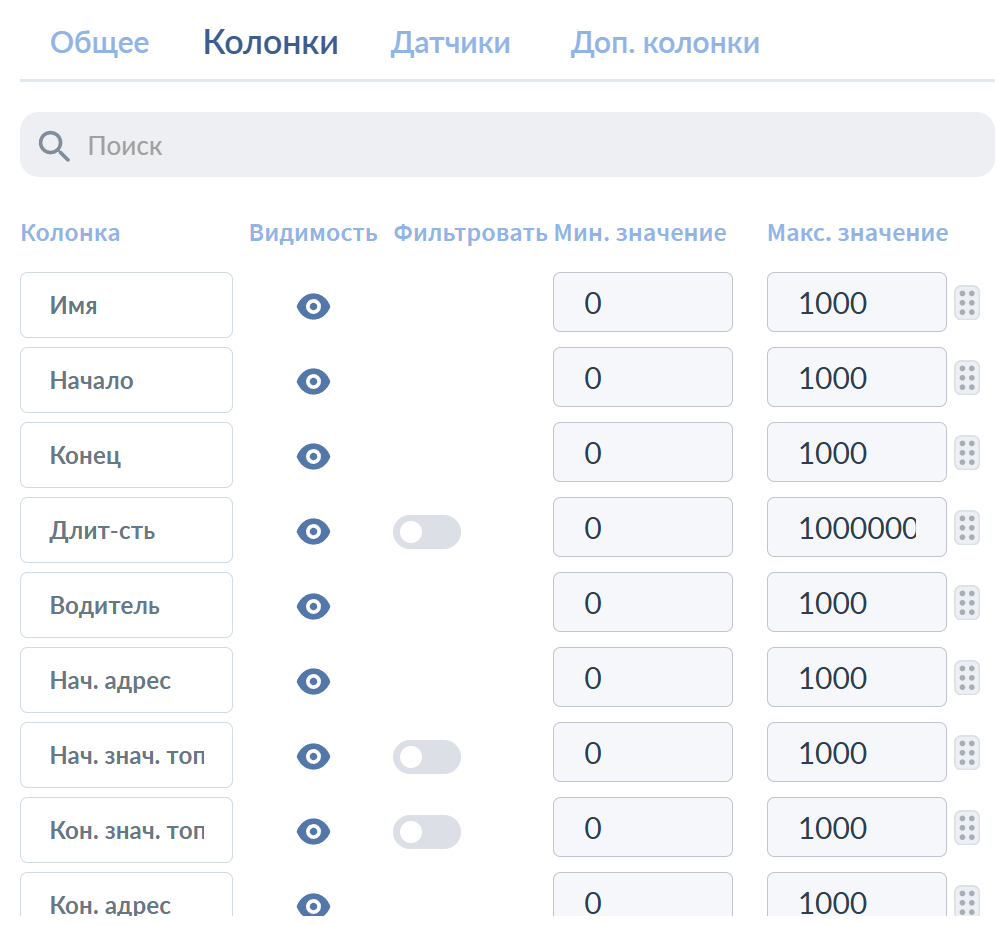Screen dimensions: 998x925
Task: Focus the Длит-сть max value field
Action: coord(856,527)
